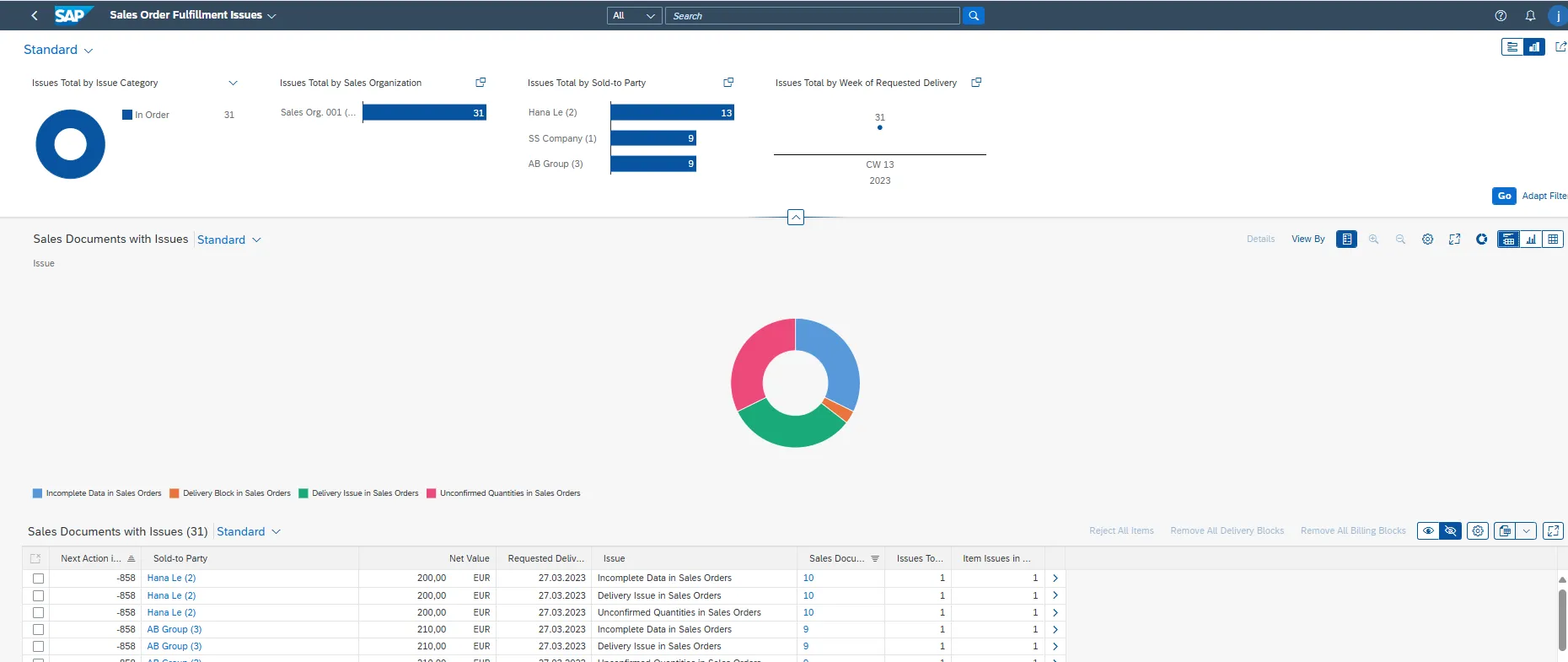This screenshot has height=662, width=1568.
Task: Toggle the chart legend icon
Action: click(1347, 240)
